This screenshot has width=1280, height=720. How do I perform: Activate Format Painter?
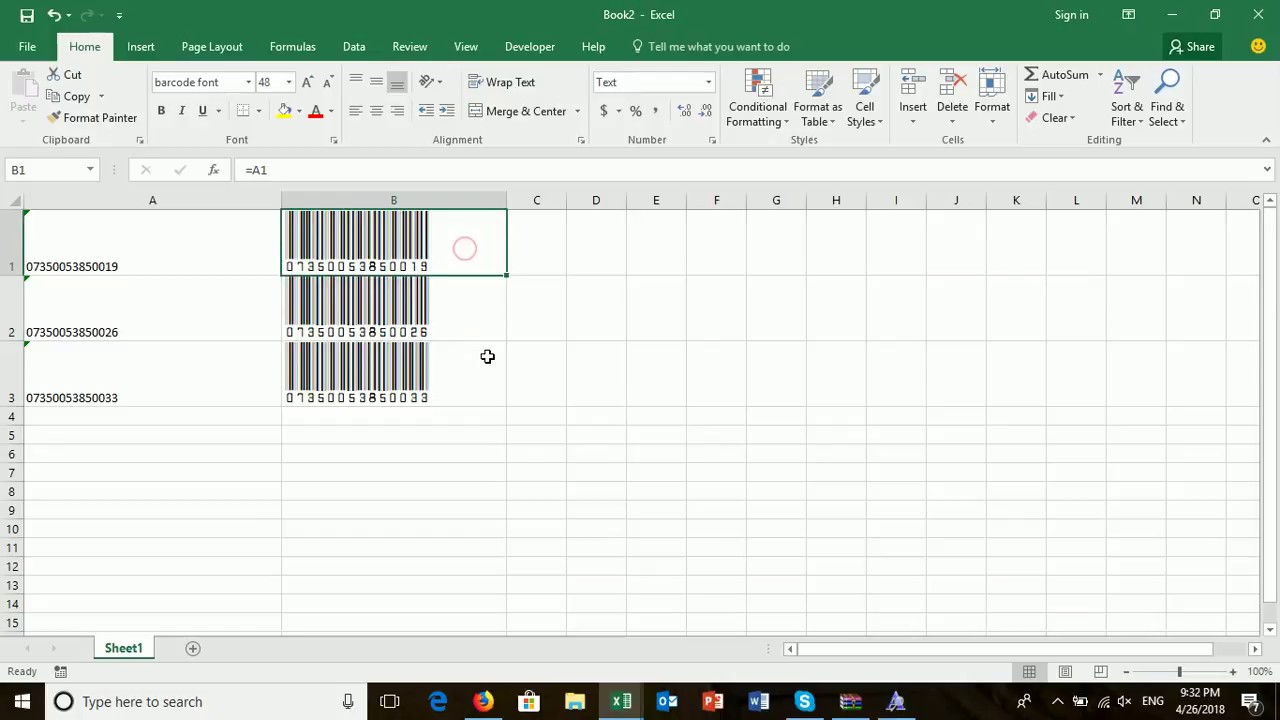click(x=91, y=118)
